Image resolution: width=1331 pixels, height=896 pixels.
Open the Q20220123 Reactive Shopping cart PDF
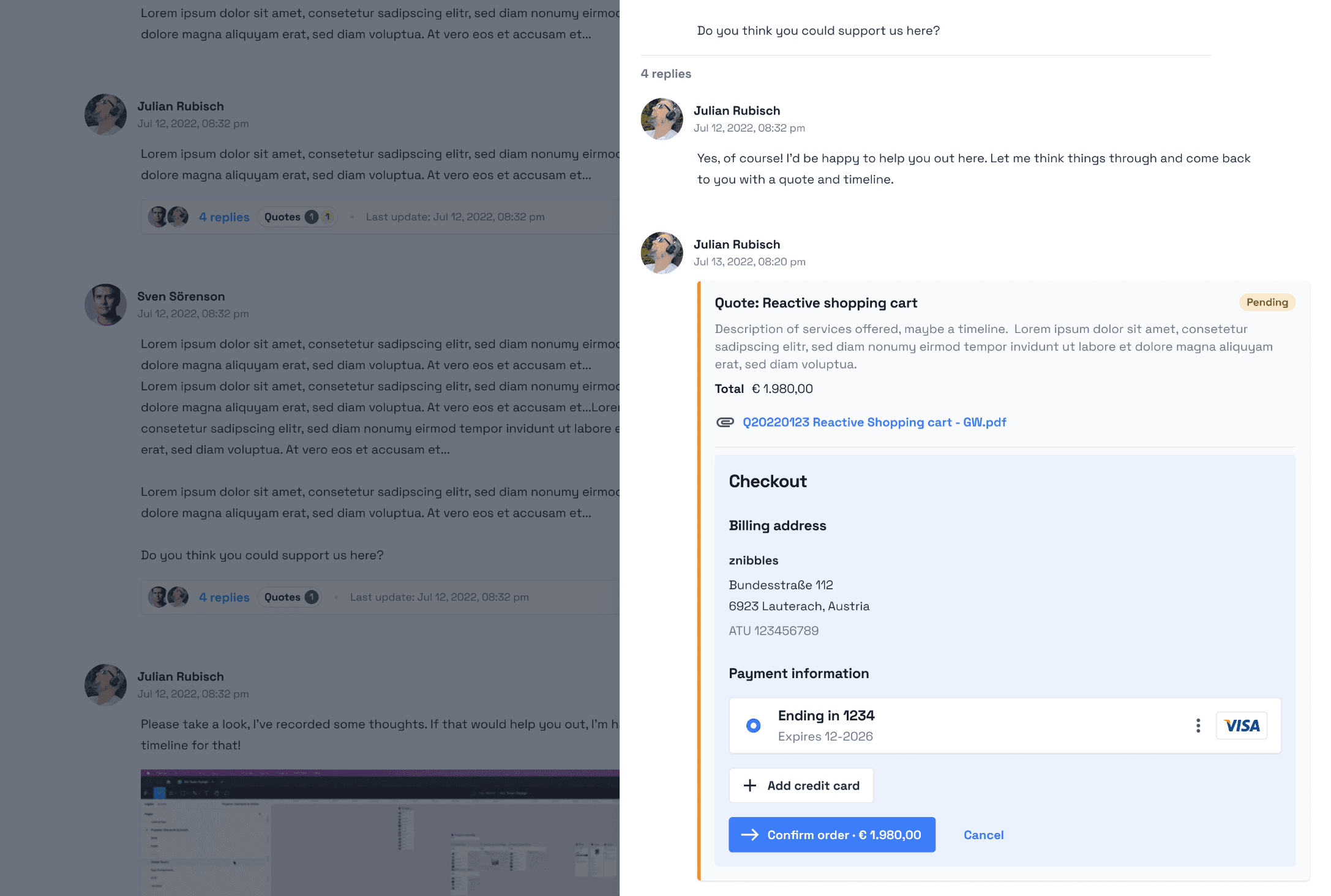[874, 422]
